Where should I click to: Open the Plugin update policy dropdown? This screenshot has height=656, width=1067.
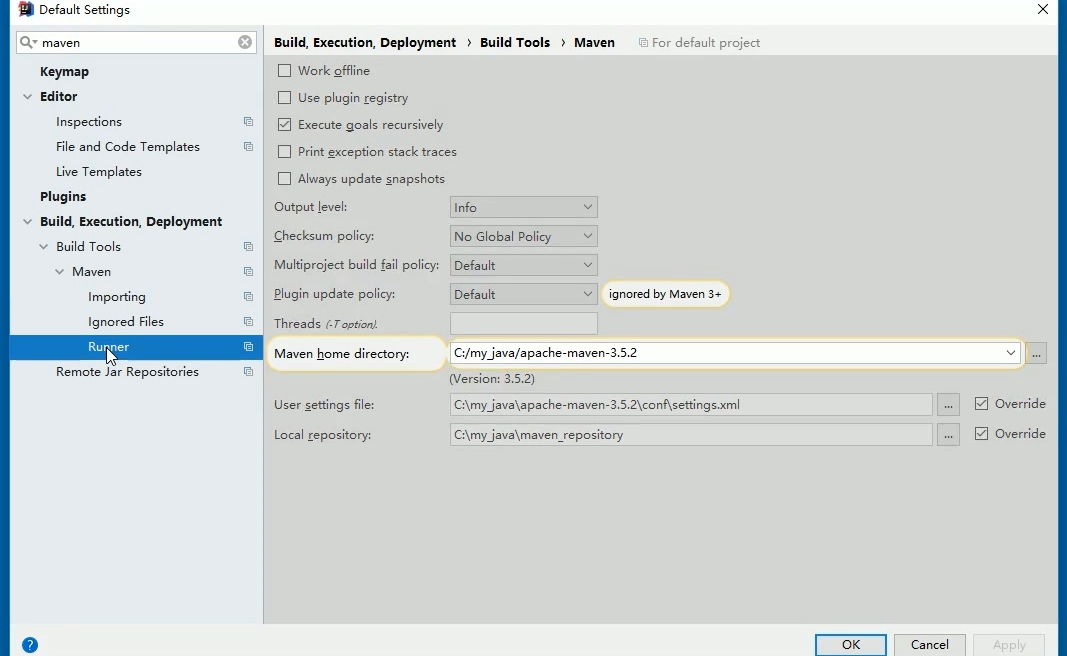pos(523,294)
